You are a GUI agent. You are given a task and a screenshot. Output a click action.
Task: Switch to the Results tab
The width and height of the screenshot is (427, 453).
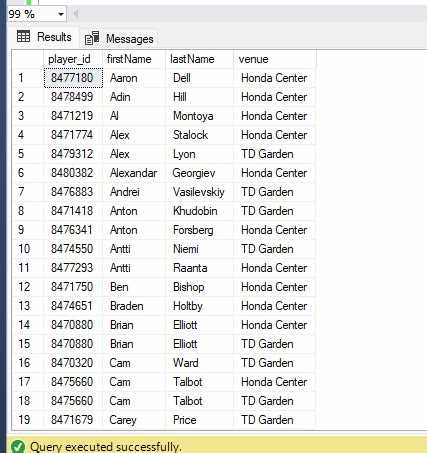pyautogui.click(x=44, y=37)
